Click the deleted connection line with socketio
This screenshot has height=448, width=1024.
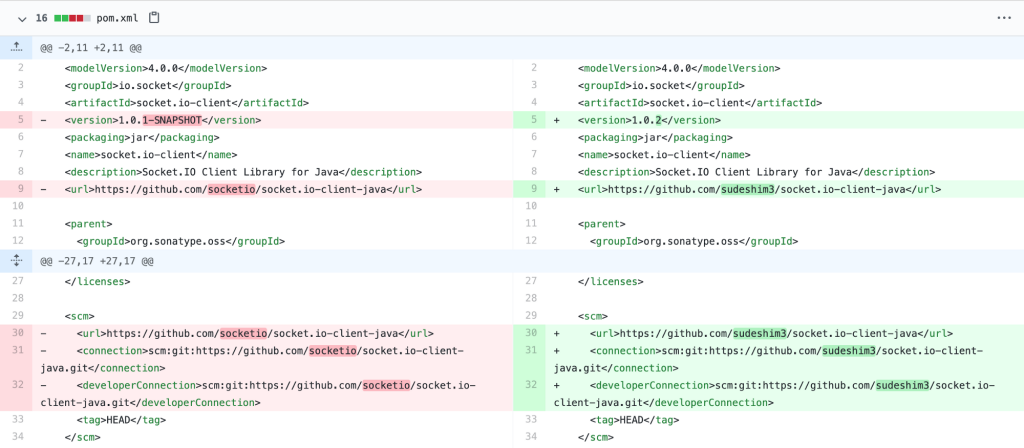pyautogui.click(x=272, y=359)
